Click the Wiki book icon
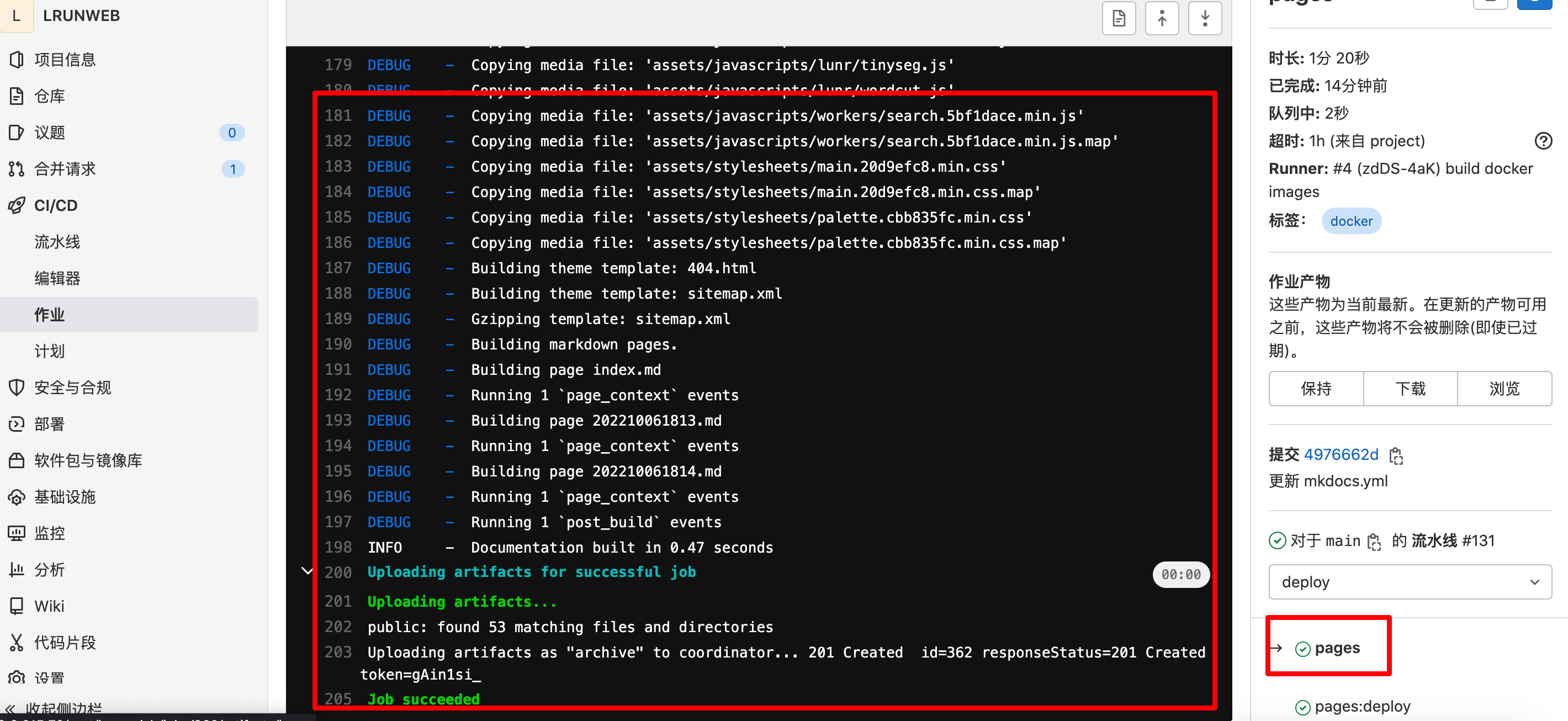Screen dimensions: 1568x721 17,606
